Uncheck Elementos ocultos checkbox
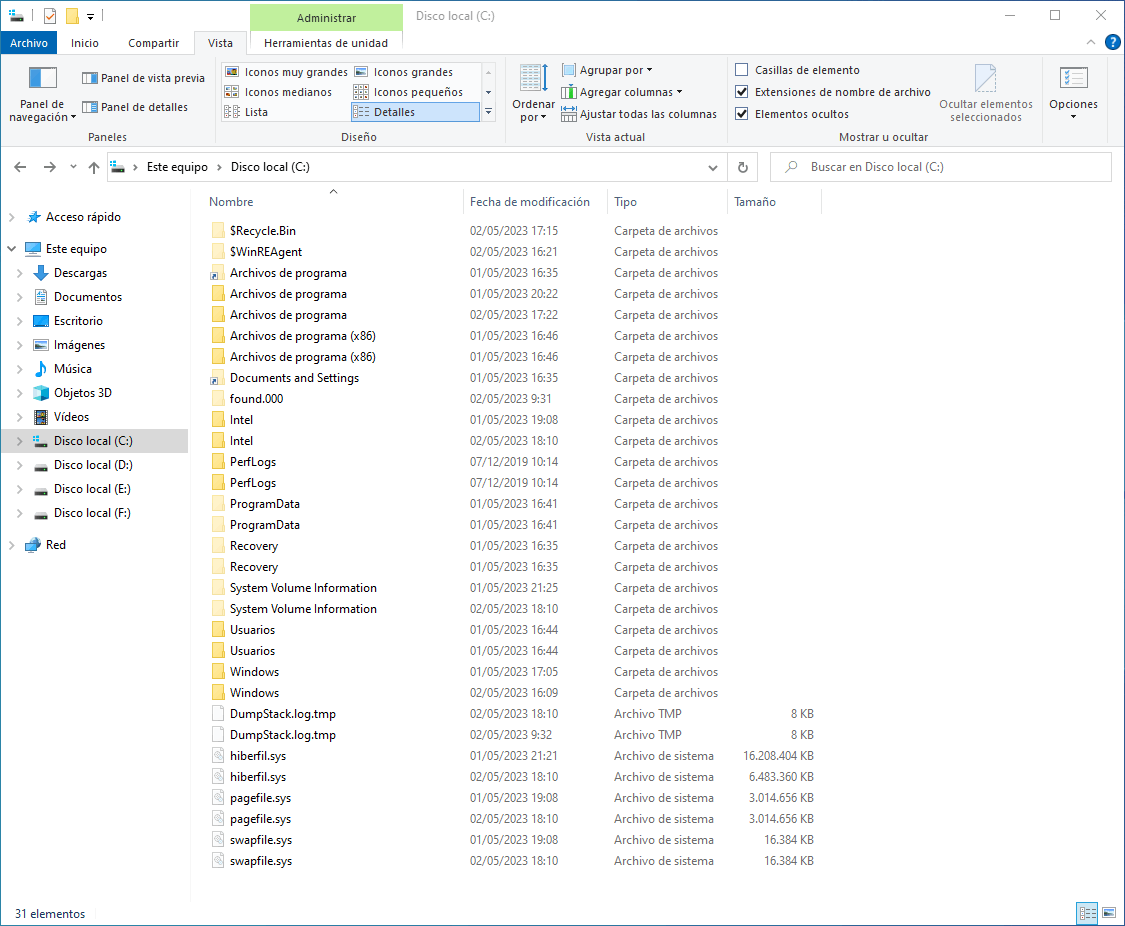1125x926 pixels. pos(742,114)
